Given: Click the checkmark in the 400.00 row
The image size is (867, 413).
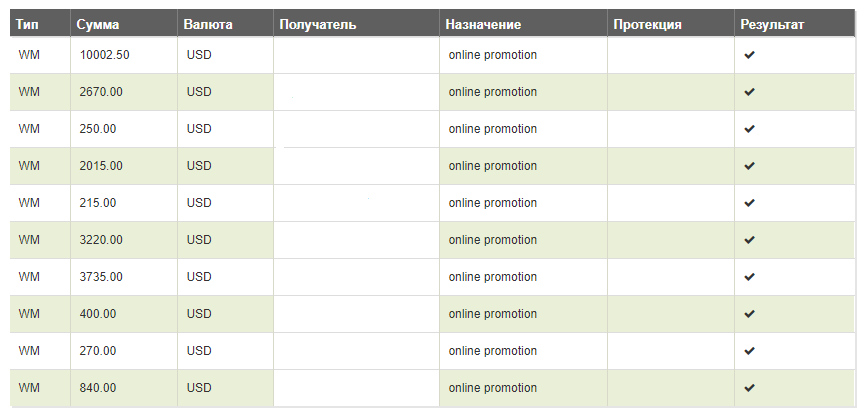Looking at the screenshot, I should [749, 314].
